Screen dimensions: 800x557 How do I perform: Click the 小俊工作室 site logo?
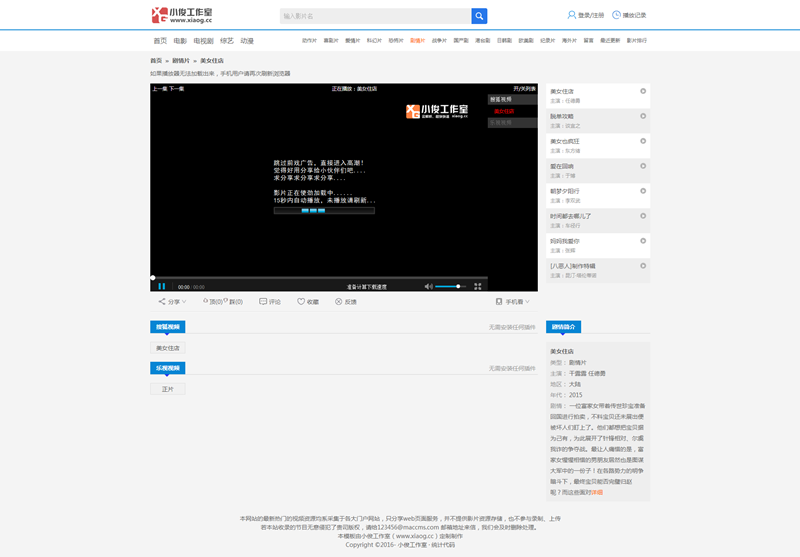coord(182,15)
